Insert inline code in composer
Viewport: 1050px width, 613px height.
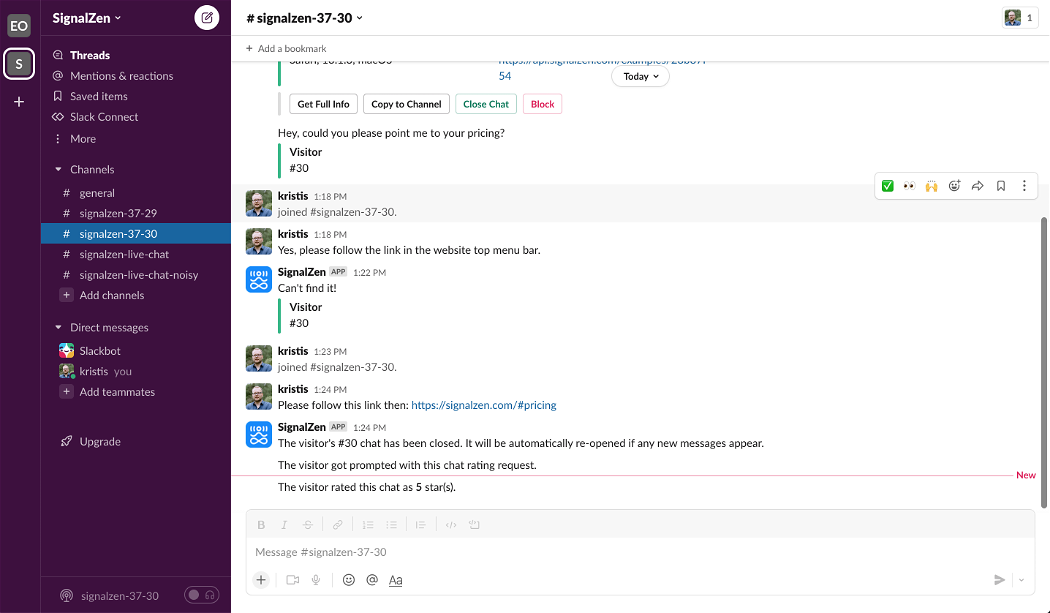451,525
